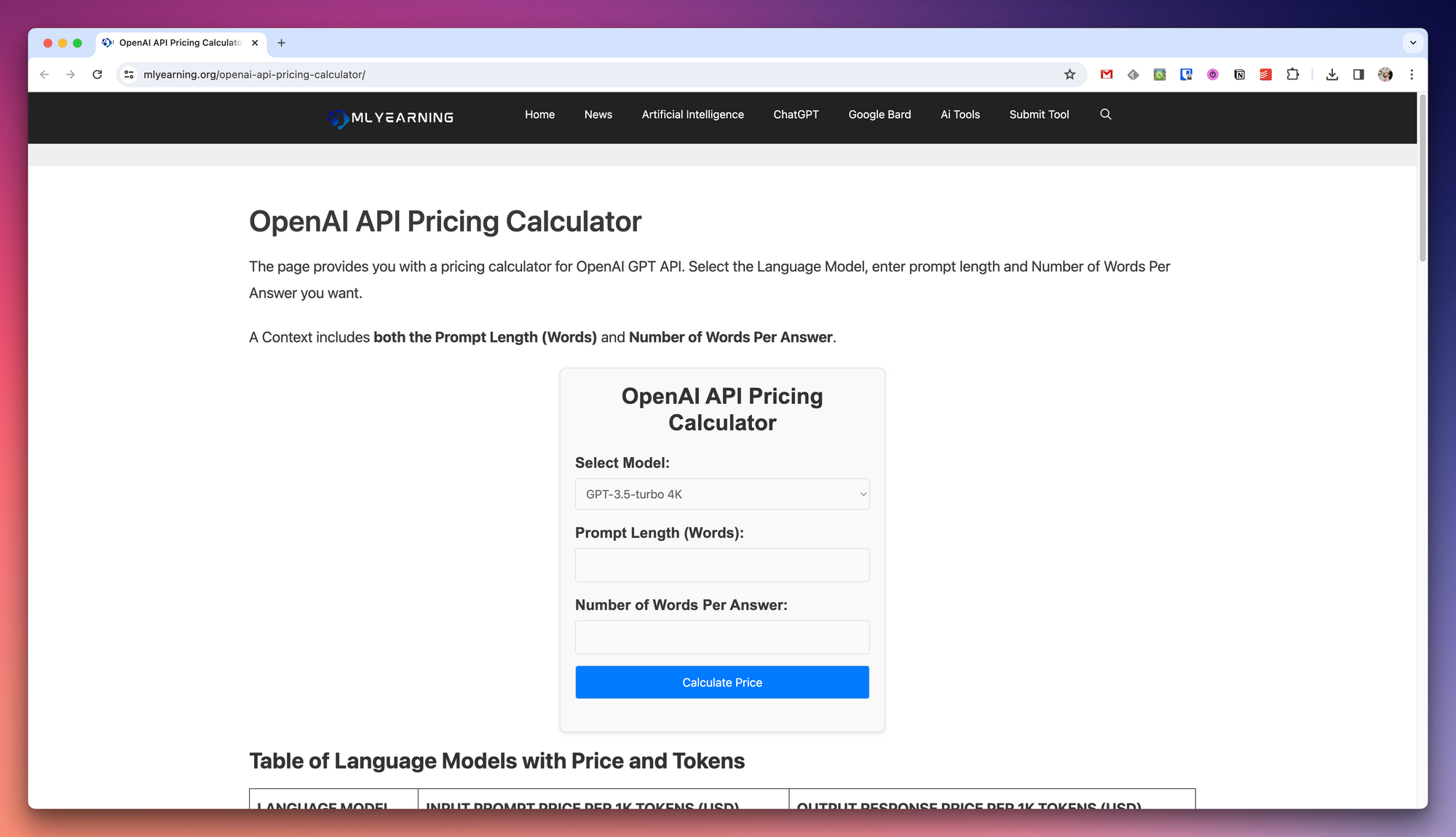Open the Todoist extension icon
The height and width of the screenshot is (837, 1456).
(1266, 74)
